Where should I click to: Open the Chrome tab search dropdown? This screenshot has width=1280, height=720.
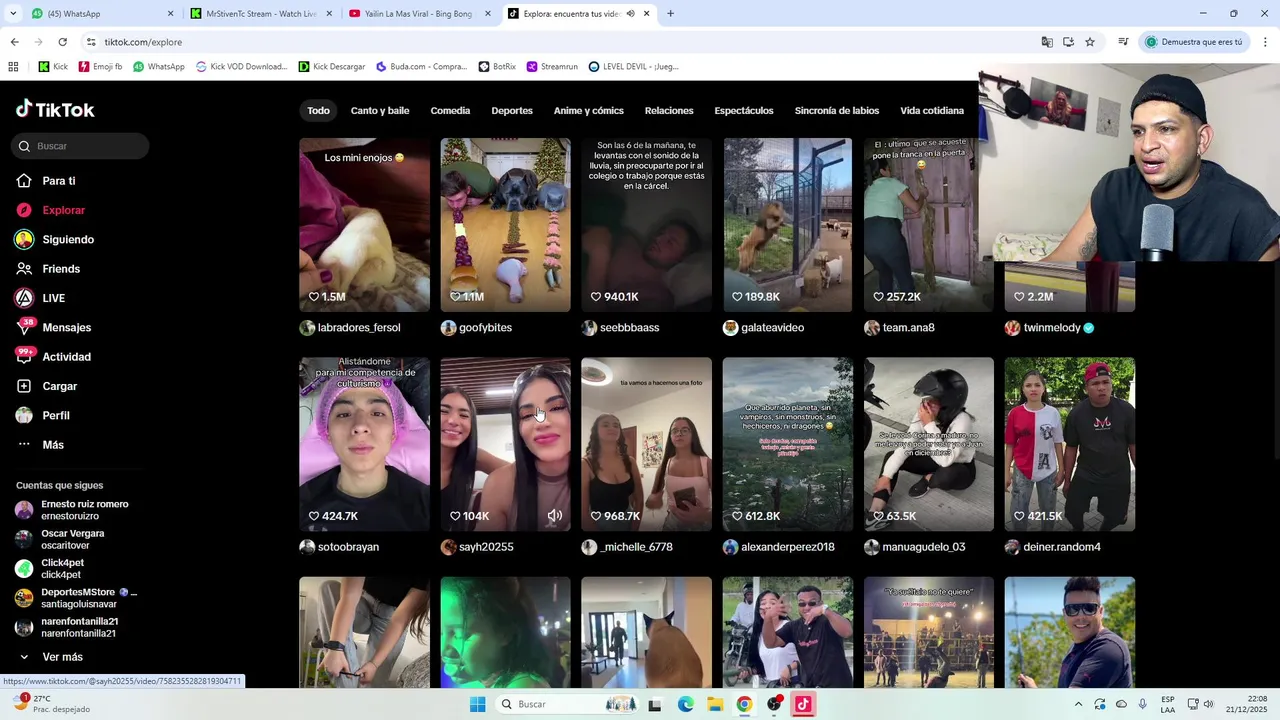(x=13, y=14)
